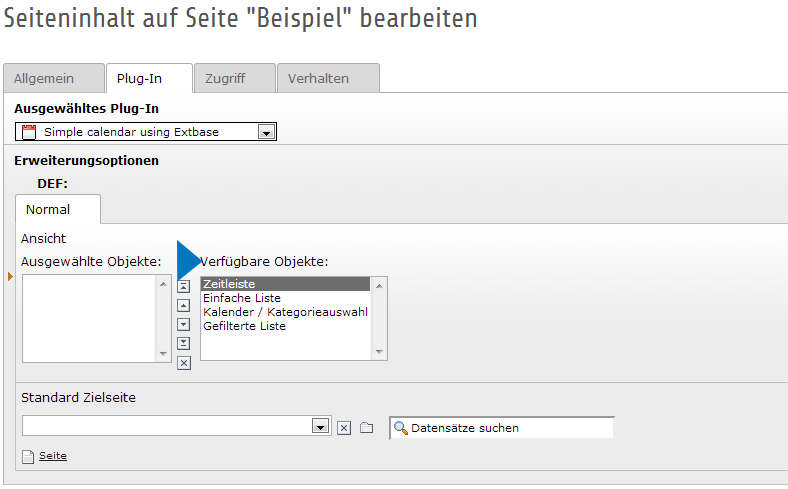Switch to the Allgemein tab
Viewport: 788px width, 489px height.
coord(53,78)
